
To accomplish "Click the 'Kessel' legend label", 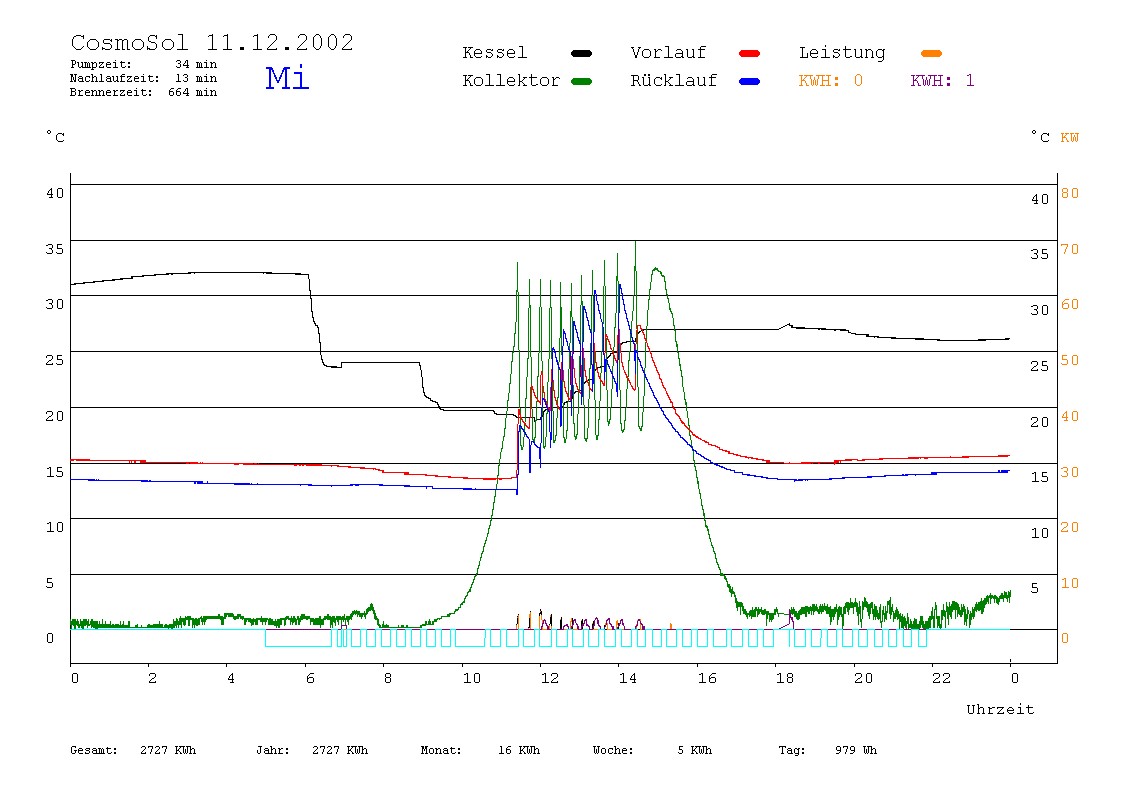I will (494, 53).
